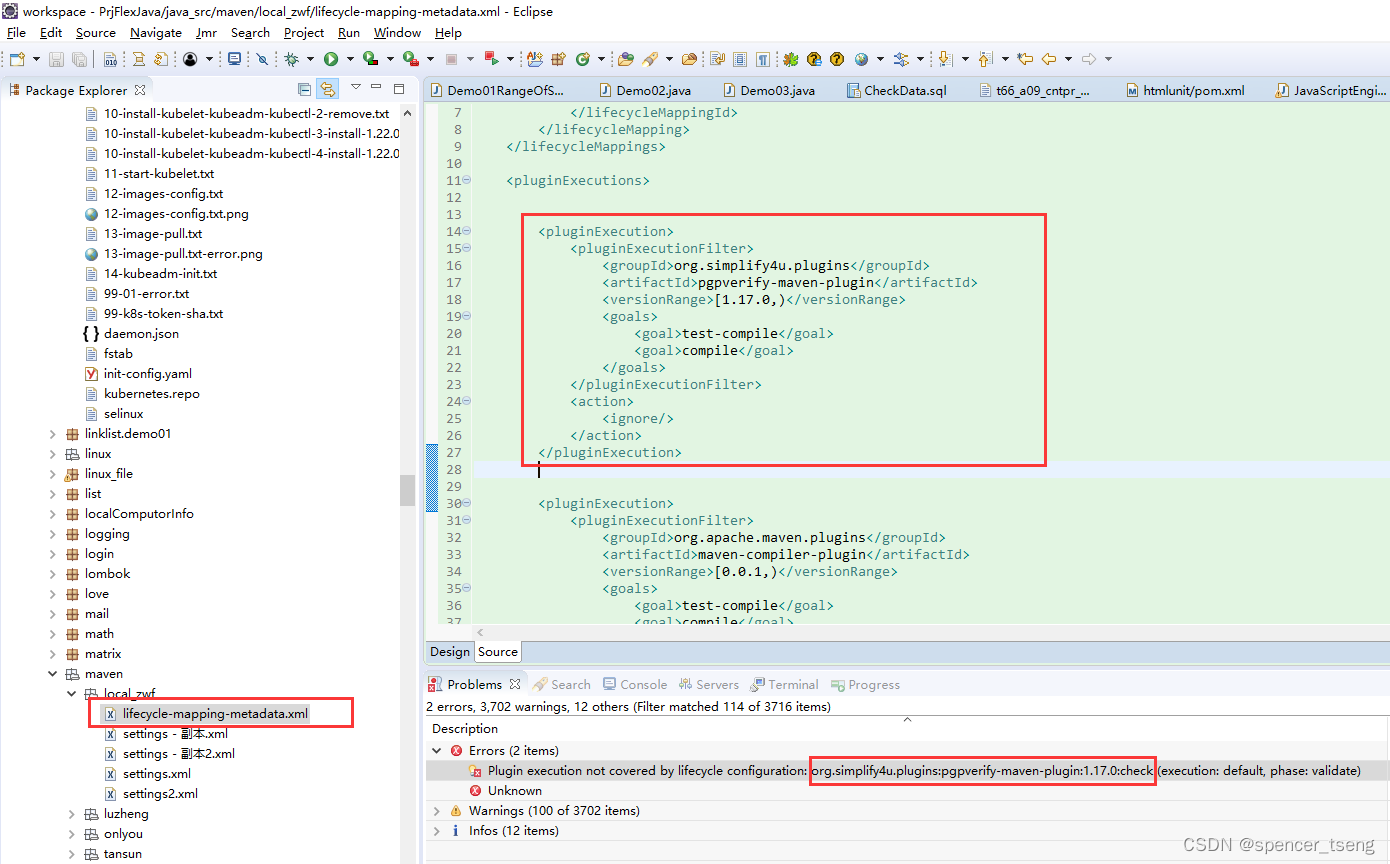Minimize the Package Explorer panel
Image resolution: width=1390 pixels, height=864 pixels.
(x=375, y=89)
